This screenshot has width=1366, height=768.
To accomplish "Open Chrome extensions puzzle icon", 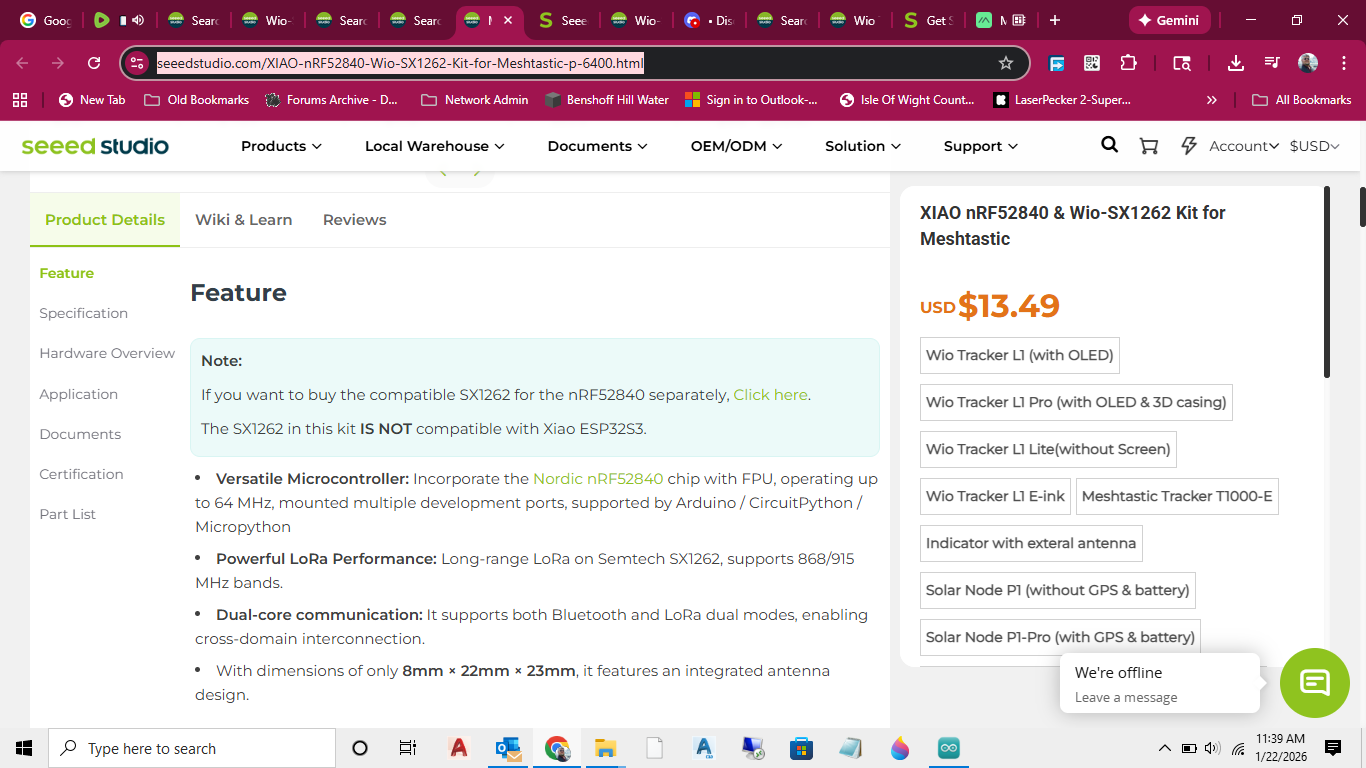I will 1128,63.
